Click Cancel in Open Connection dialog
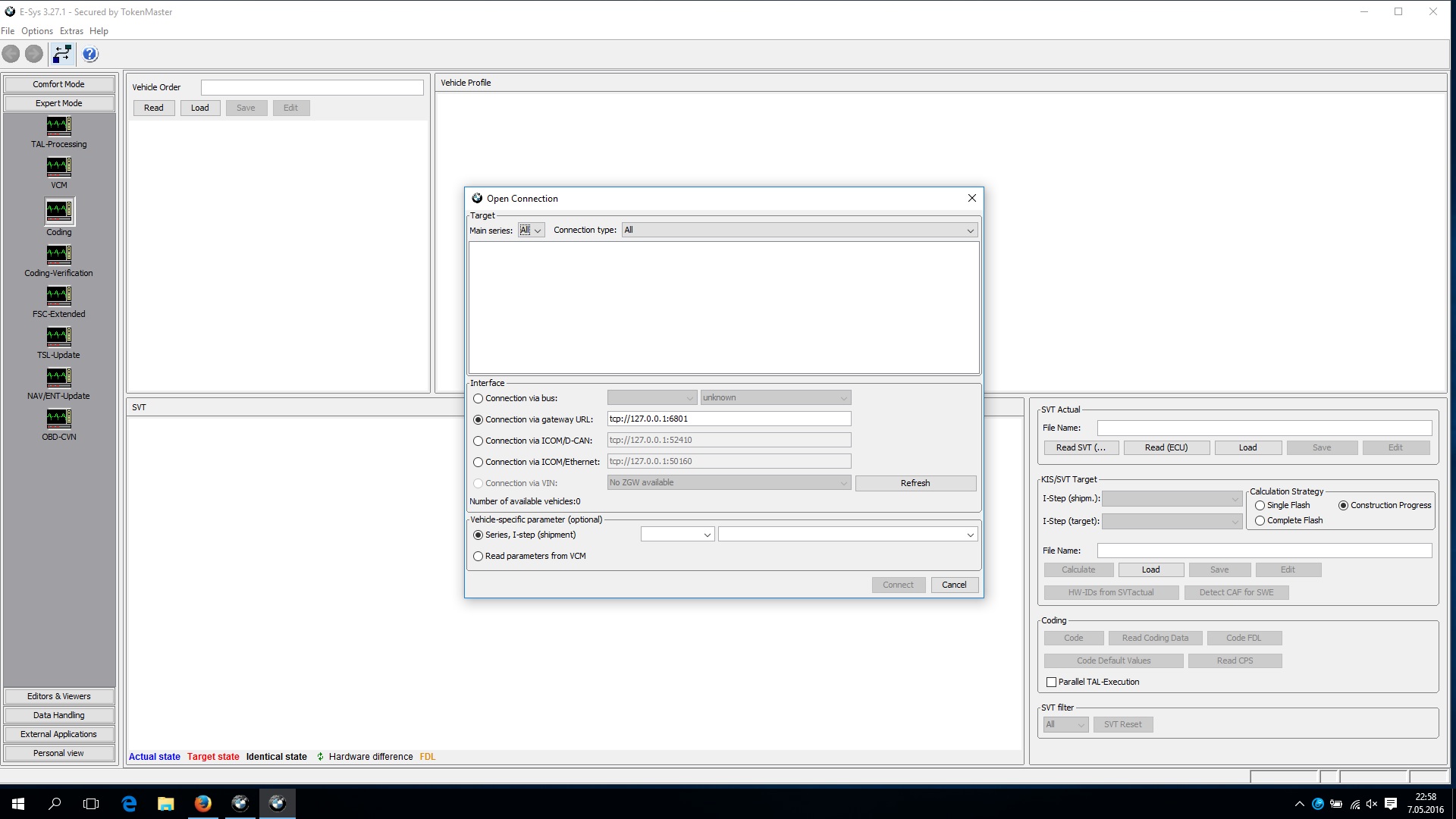 pos(954,585)
